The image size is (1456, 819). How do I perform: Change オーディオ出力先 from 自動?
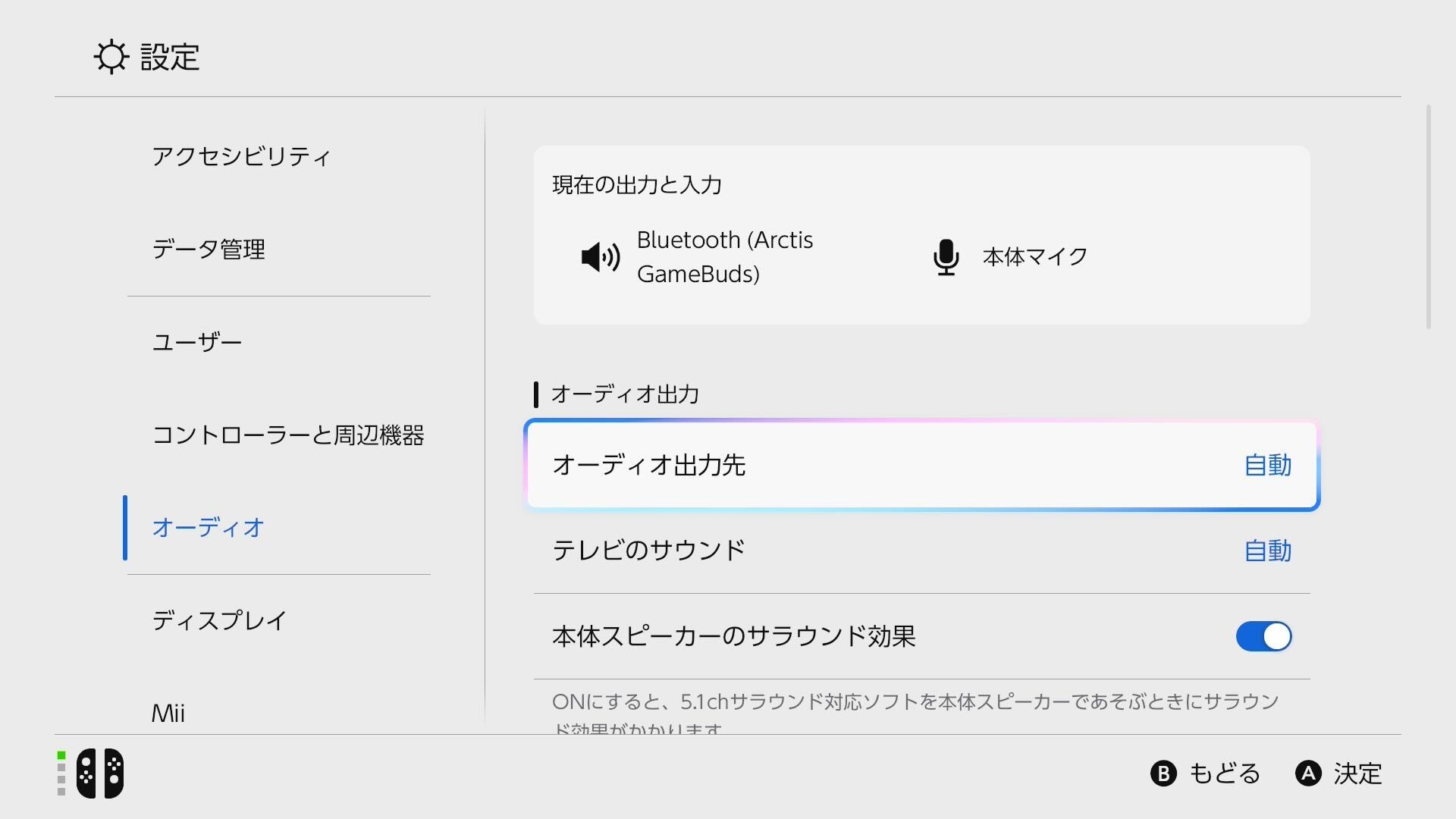pos(1266,466)
